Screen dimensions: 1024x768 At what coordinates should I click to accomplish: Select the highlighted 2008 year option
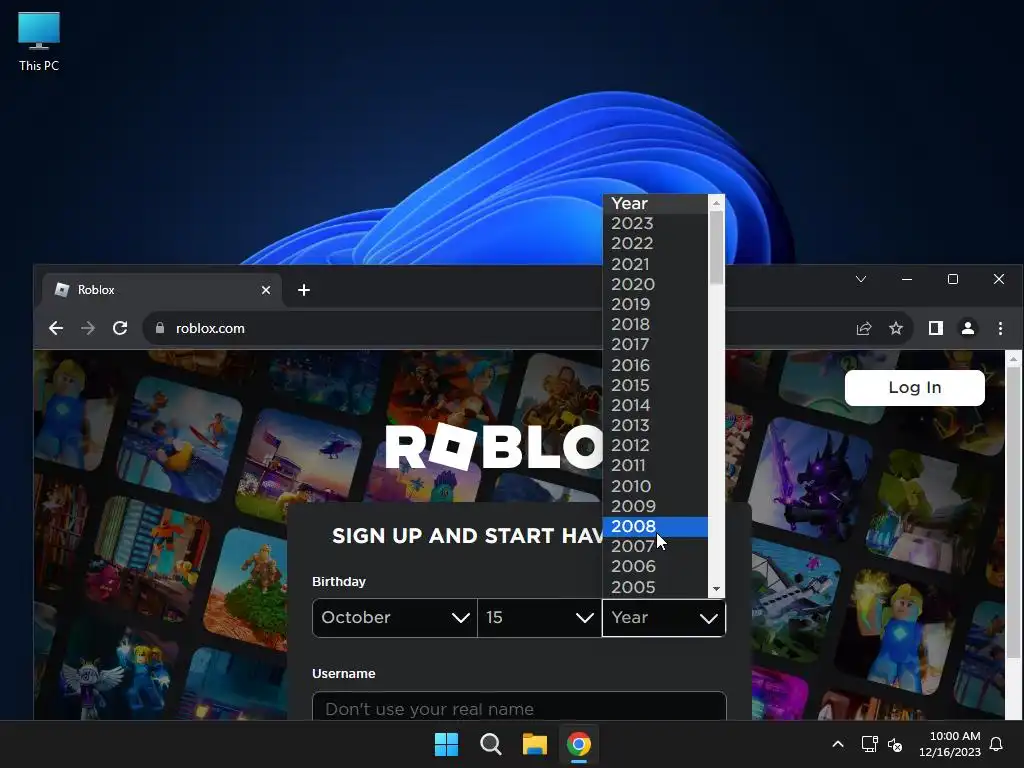(x=655, y=526)
